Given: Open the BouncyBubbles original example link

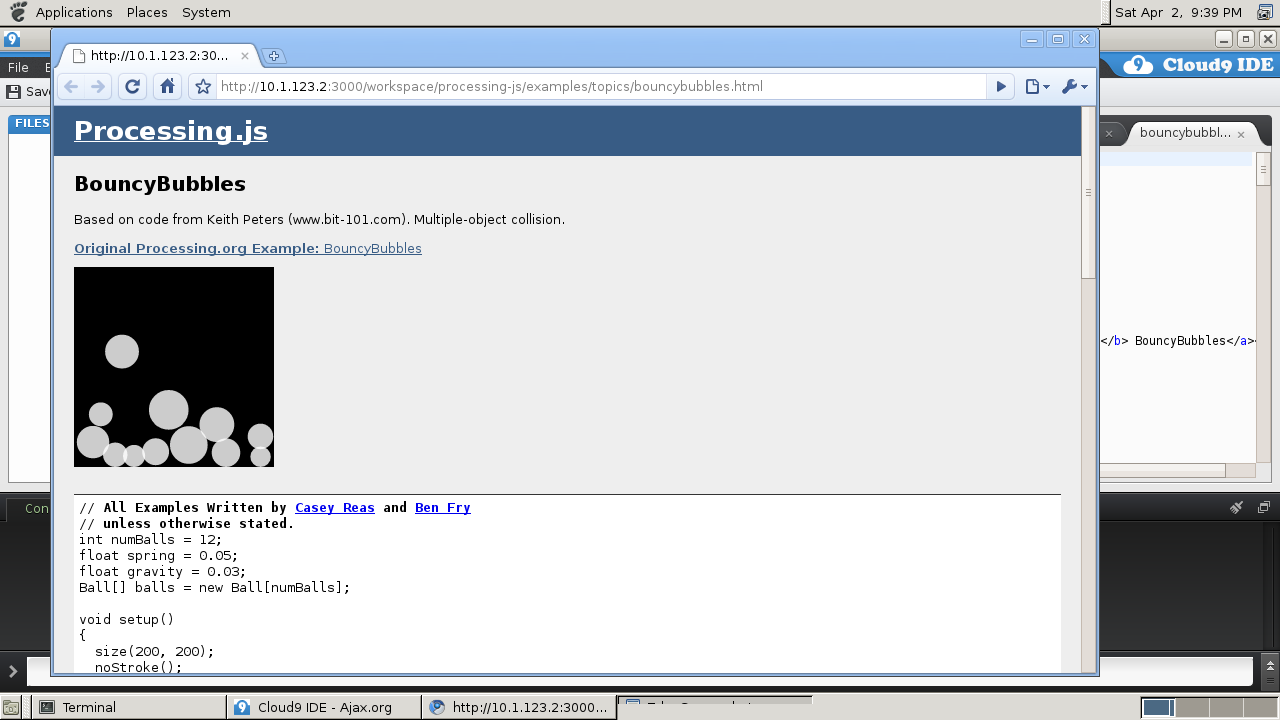Looking at the screenshot, I should (371, 248).
